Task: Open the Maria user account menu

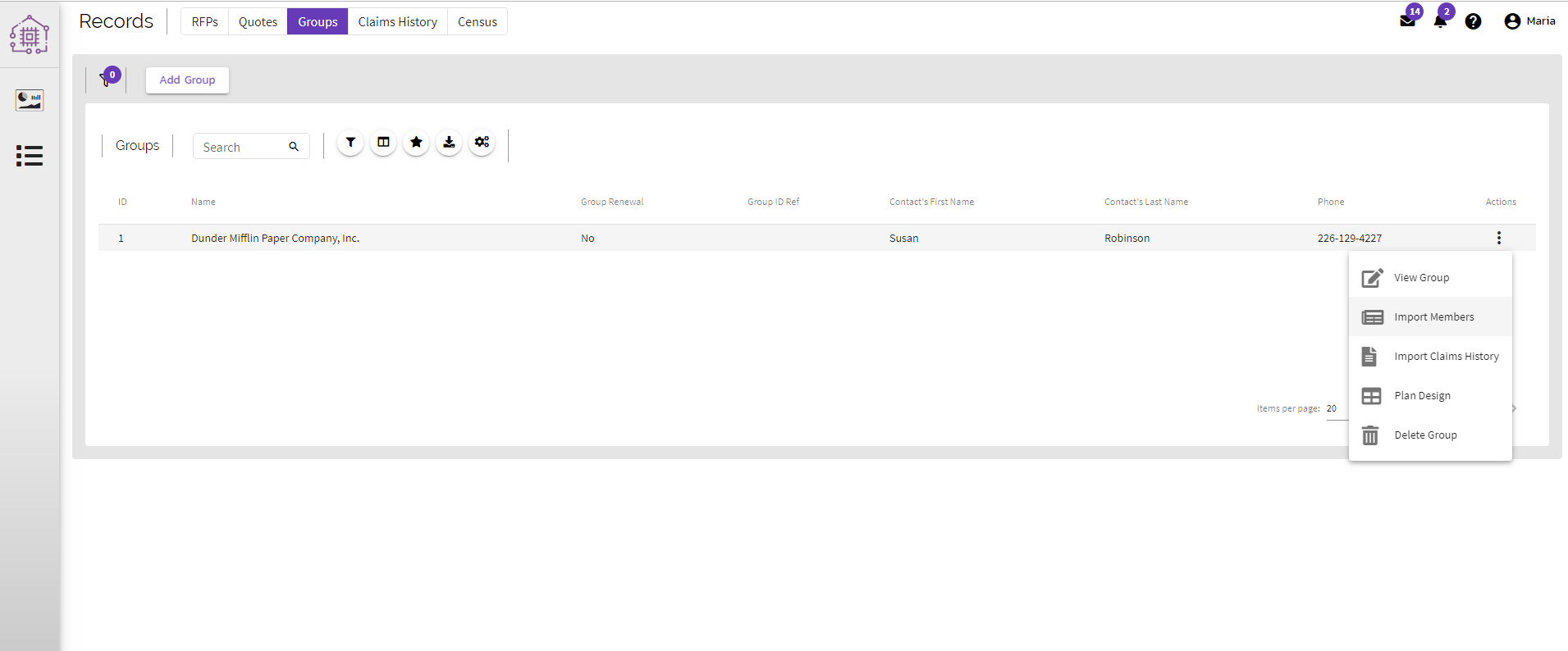Action: point(1529,21)
